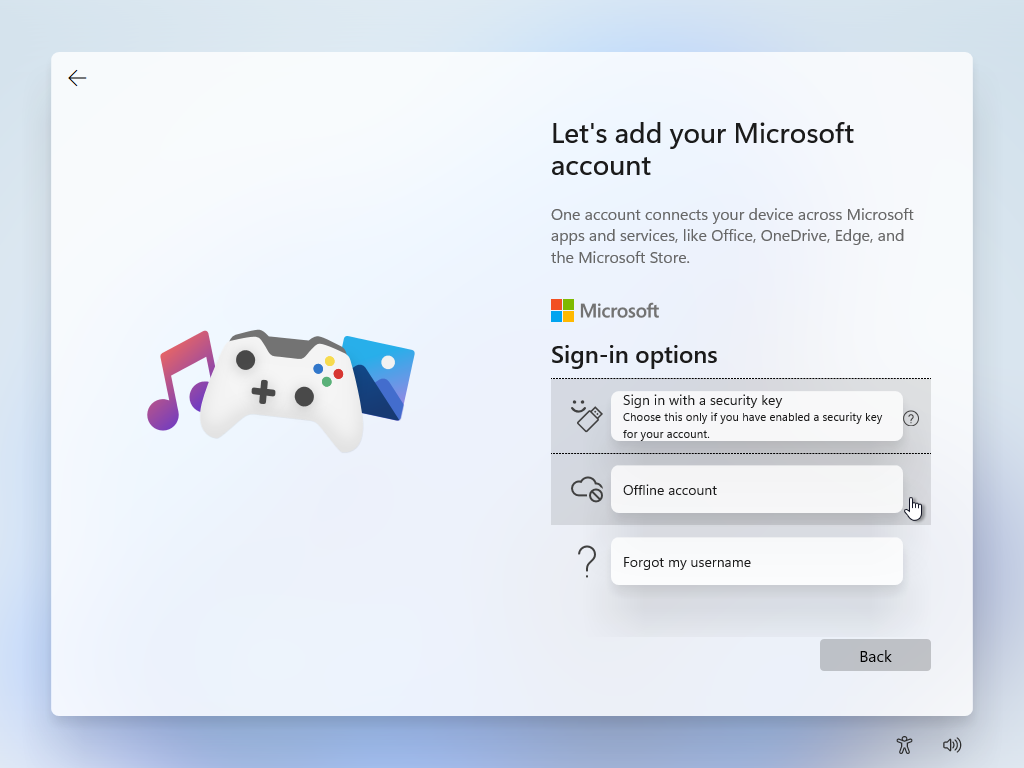
Task: Click the D-pad on the controller image
Action: (263, 392)
